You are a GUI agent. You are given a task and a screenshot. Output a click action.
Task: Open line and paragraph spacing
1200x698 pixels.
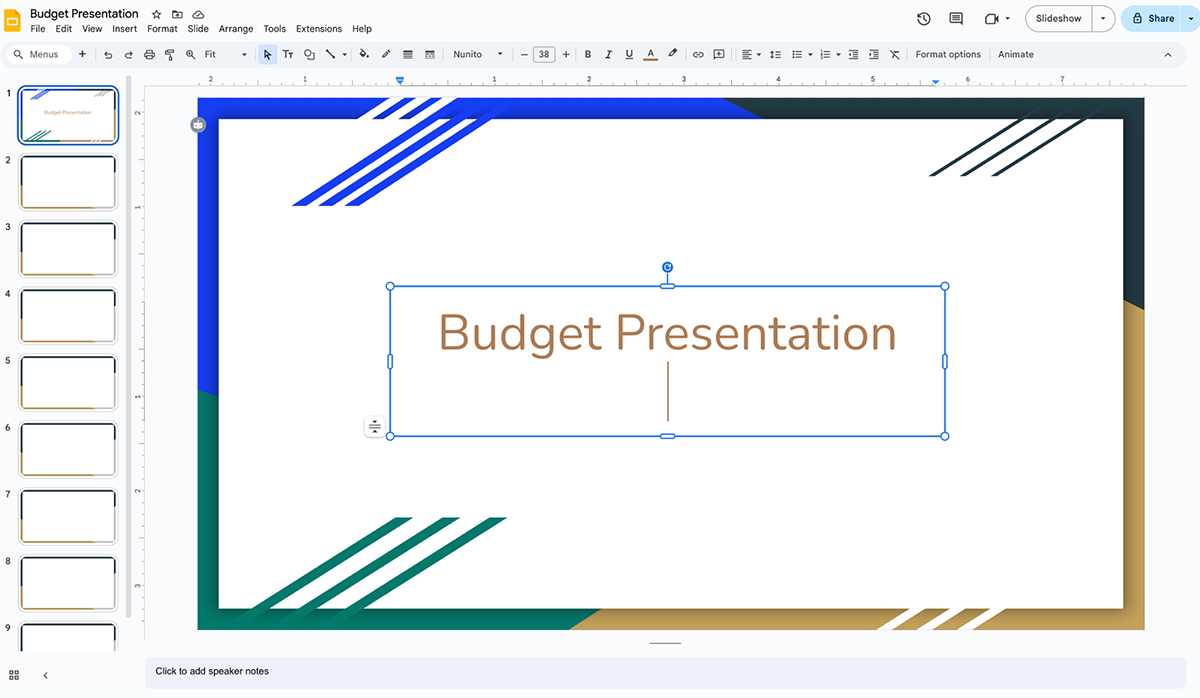click(775, 54)
